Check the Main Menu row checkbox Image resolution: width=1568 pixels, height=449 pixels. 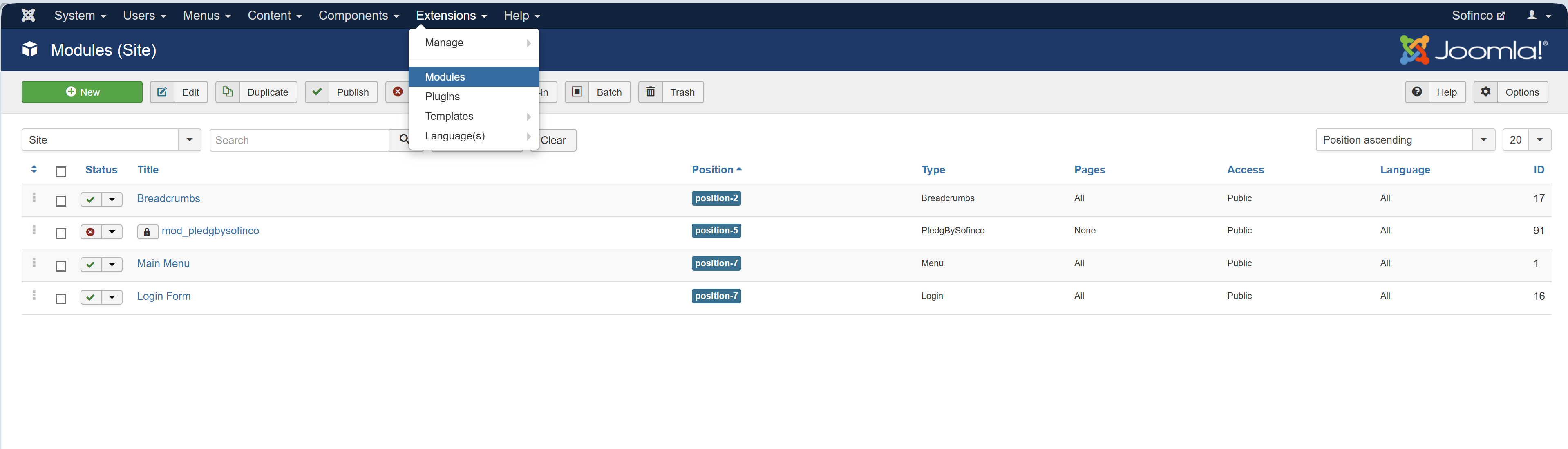pos(61,266)
